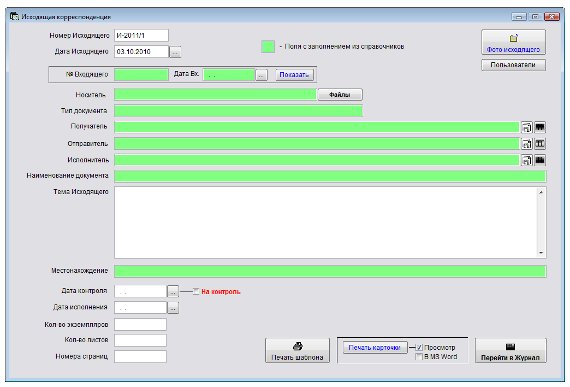This screenshot has height=387, width=570.
Task: Click the Кол-во листов field
Action: [140, 340]
